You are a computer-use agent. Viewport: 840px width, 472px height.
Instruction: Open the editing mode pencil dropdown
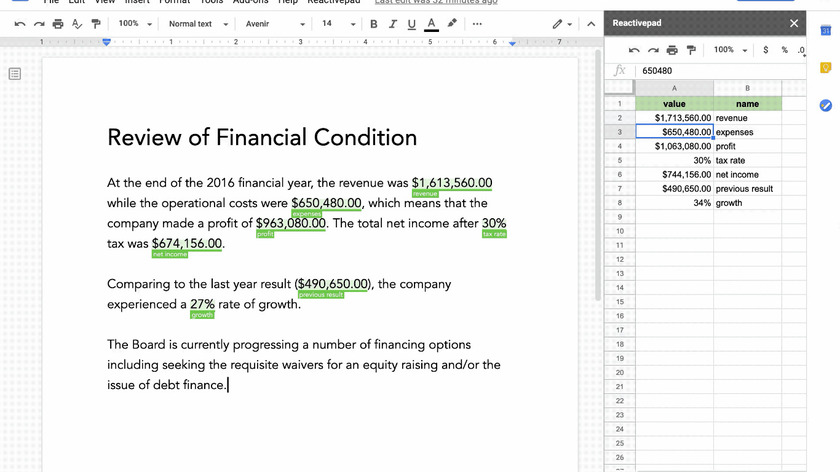point(562,24)
